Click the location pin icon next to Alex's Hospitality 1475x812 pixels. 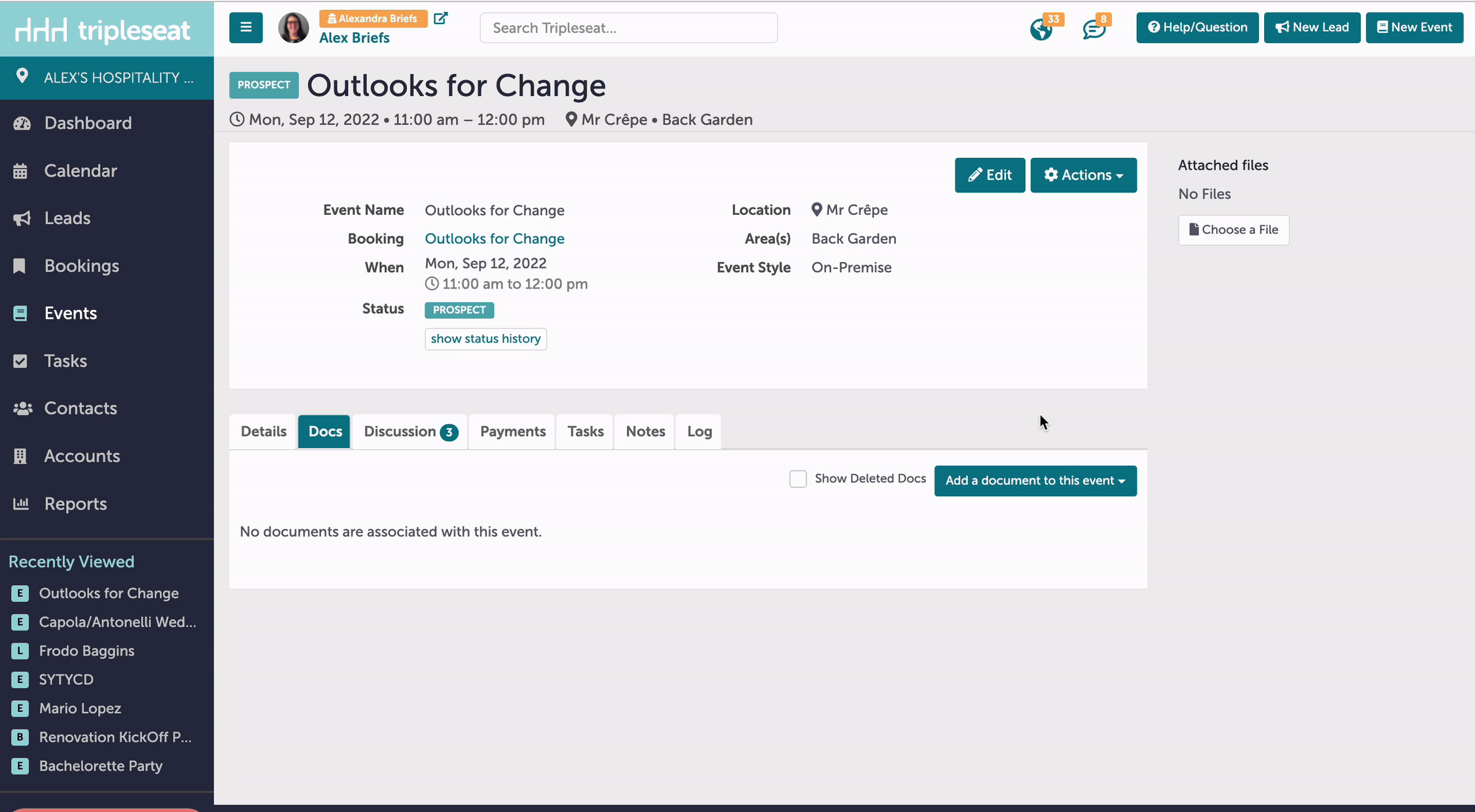point(22,77)
